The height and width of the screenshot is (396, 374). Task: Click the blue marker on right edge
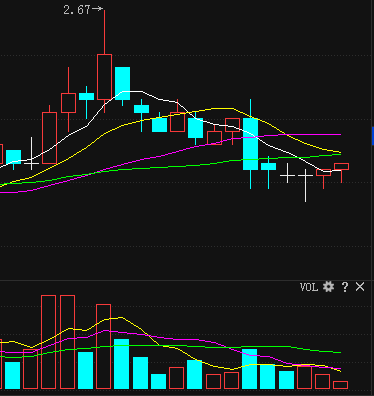pos(373,136)
